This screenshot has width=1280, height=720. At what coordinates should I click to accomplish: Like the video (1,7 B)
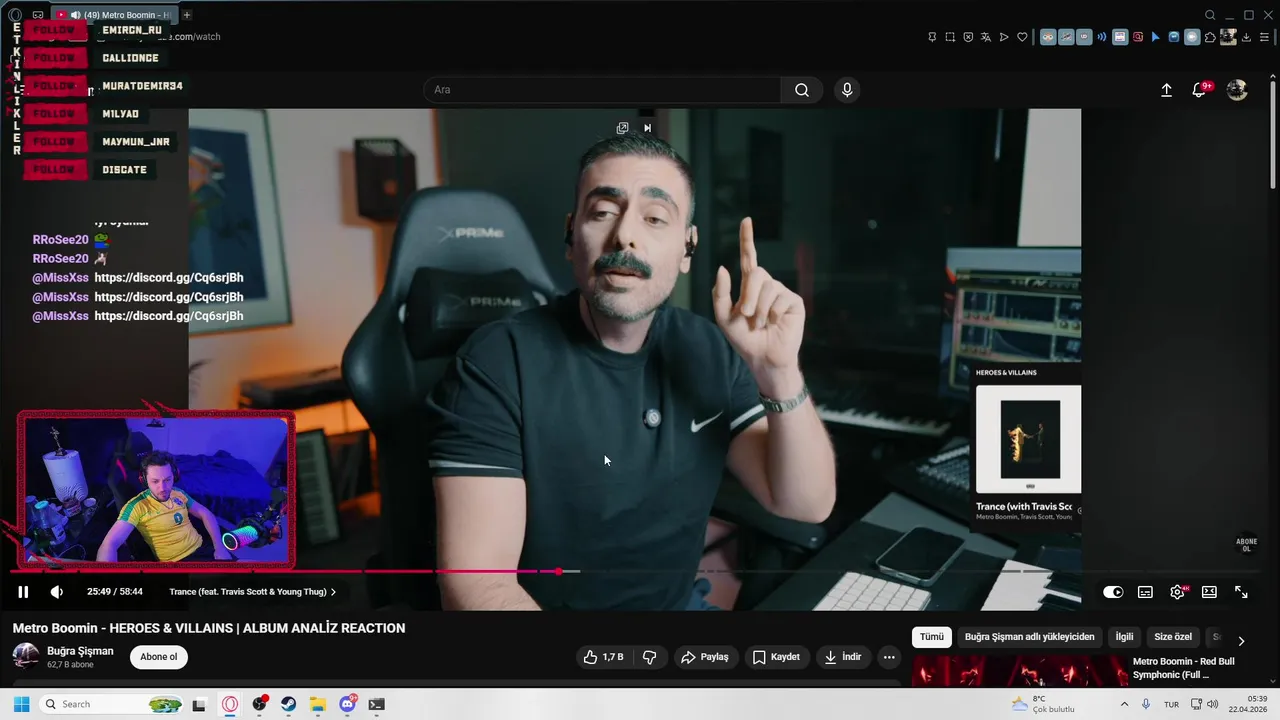coord(604,657)
